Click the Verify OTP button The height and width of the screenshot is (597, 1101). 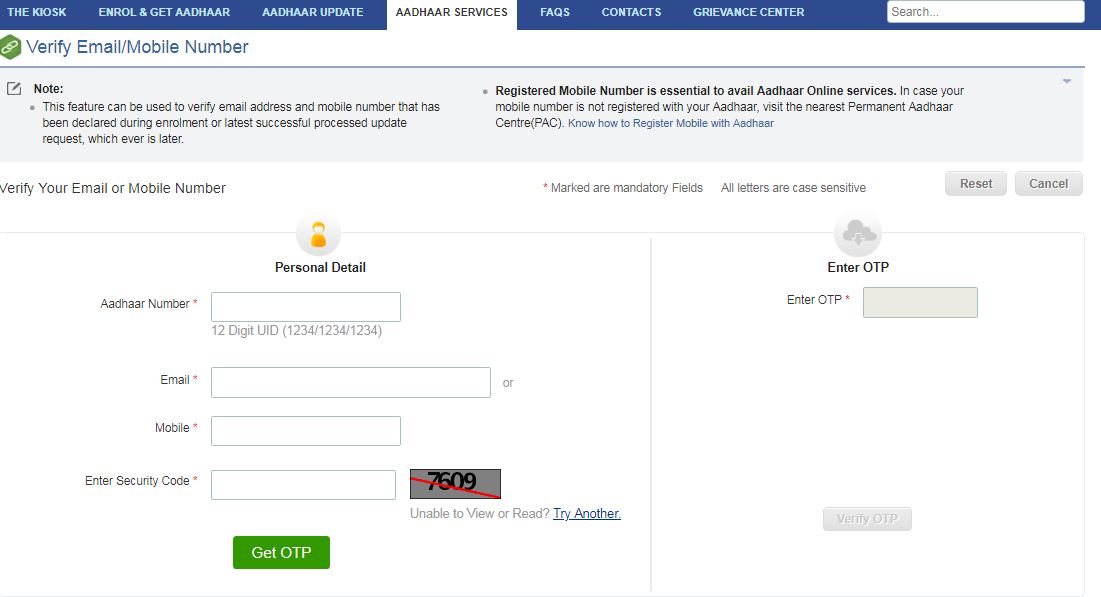[866, 518]
